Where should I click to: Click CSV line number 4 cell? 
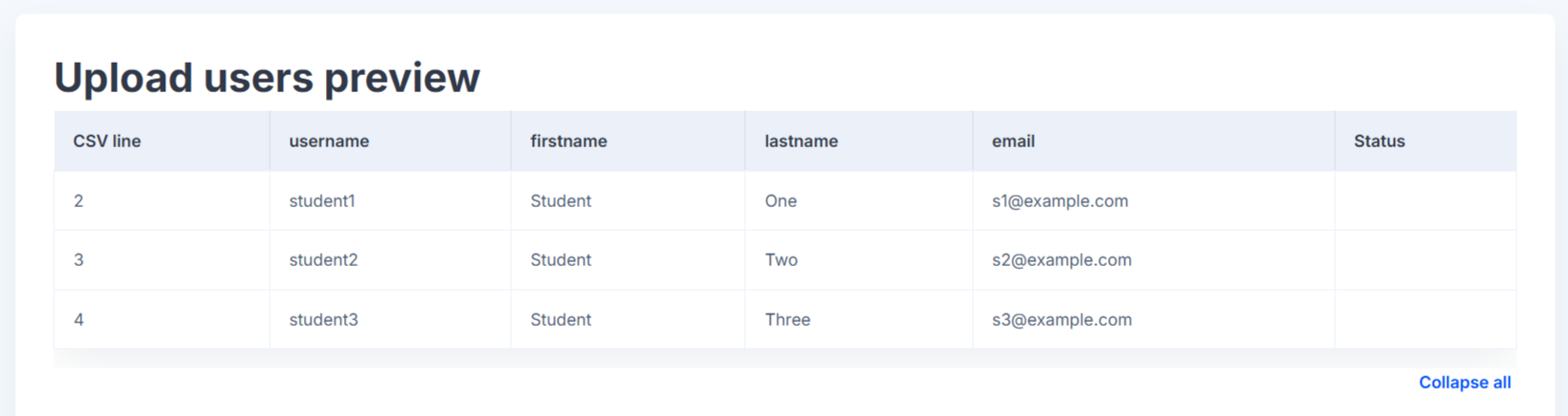click(x=162, y=319)
